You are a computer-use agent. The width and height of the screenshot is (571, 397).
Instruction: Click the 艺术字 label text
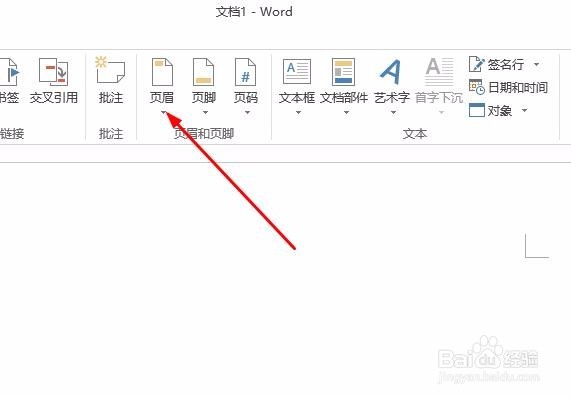pyautogui.click(x=392, y=98)
